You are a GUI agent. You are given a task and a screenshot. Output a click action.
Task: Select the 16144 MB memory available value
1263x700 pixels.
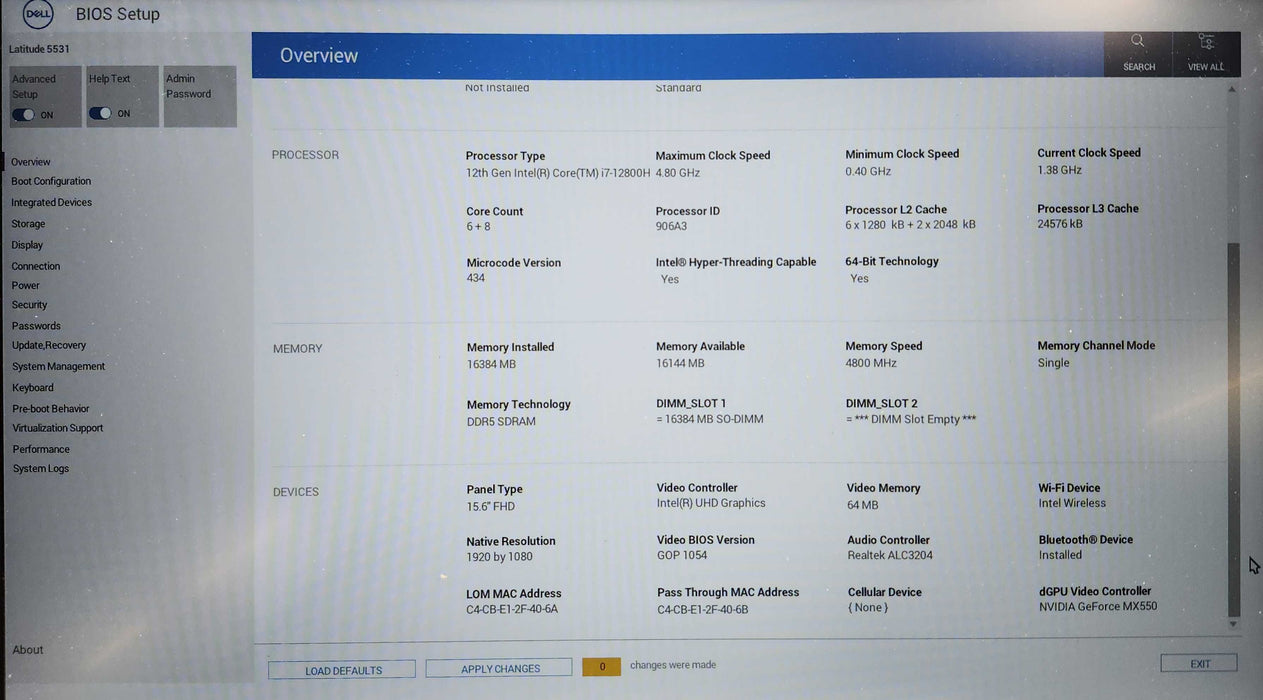(x=681, y=363)
